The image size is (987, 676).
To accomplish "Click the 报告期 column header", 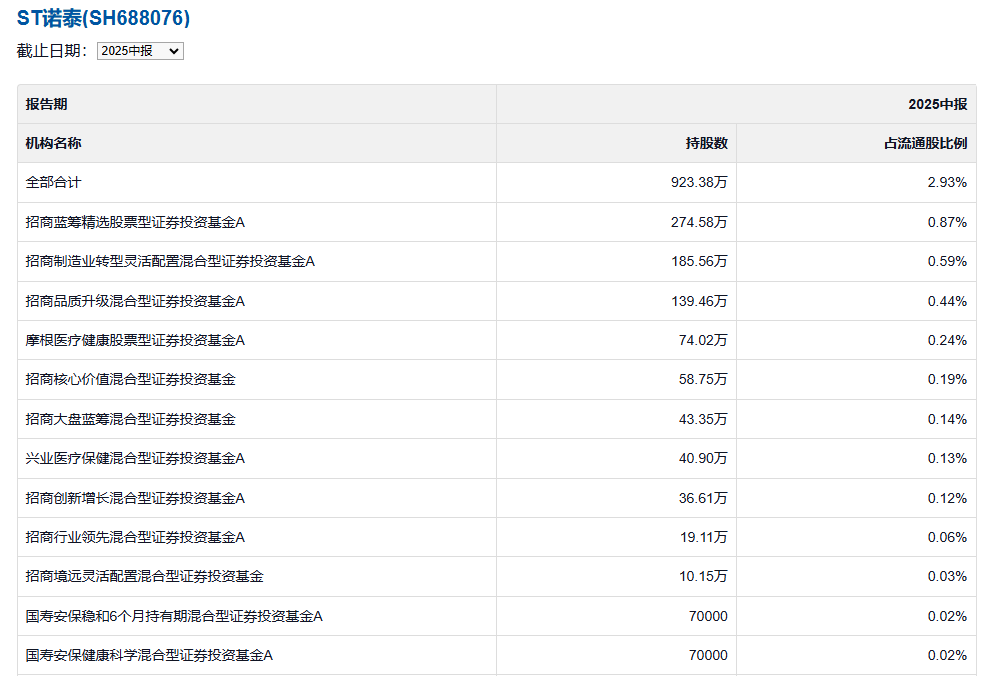I will (x=47, y=103).
